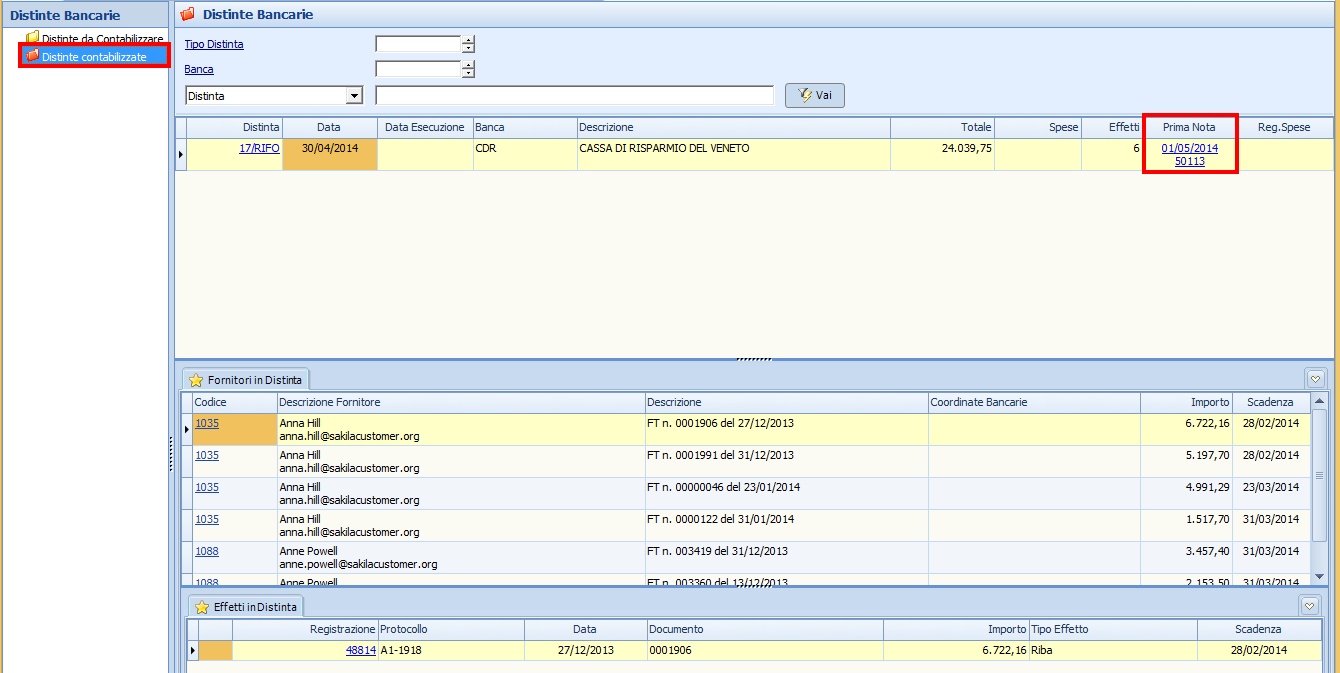Viewport: 1340px width, 673px height.
Task: Click the Vai button
Action: [815, 95]
